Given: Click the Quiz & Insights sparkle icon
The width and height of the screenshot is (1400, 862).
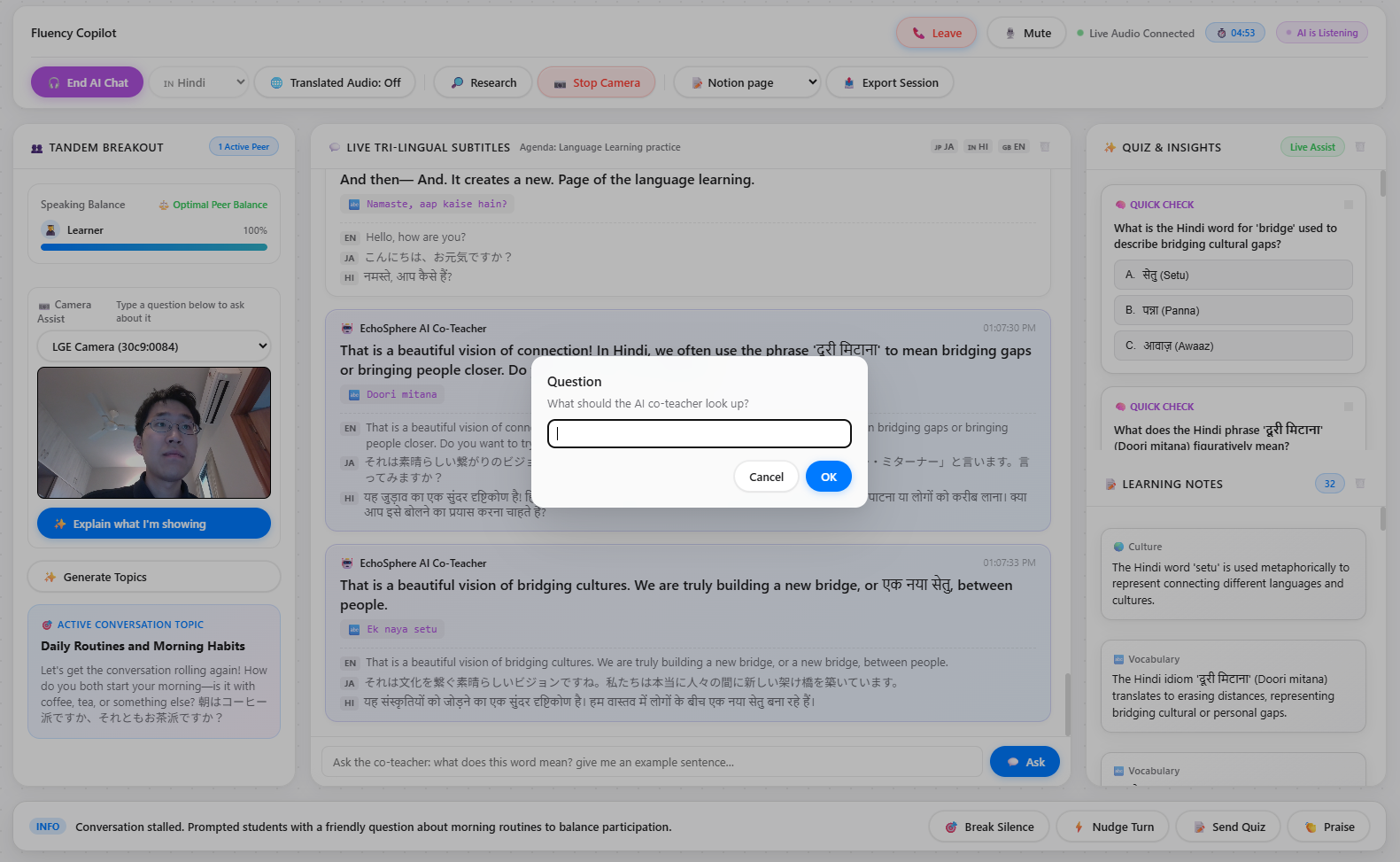Looking at the screenshot, I should (x=1110, y=147).
